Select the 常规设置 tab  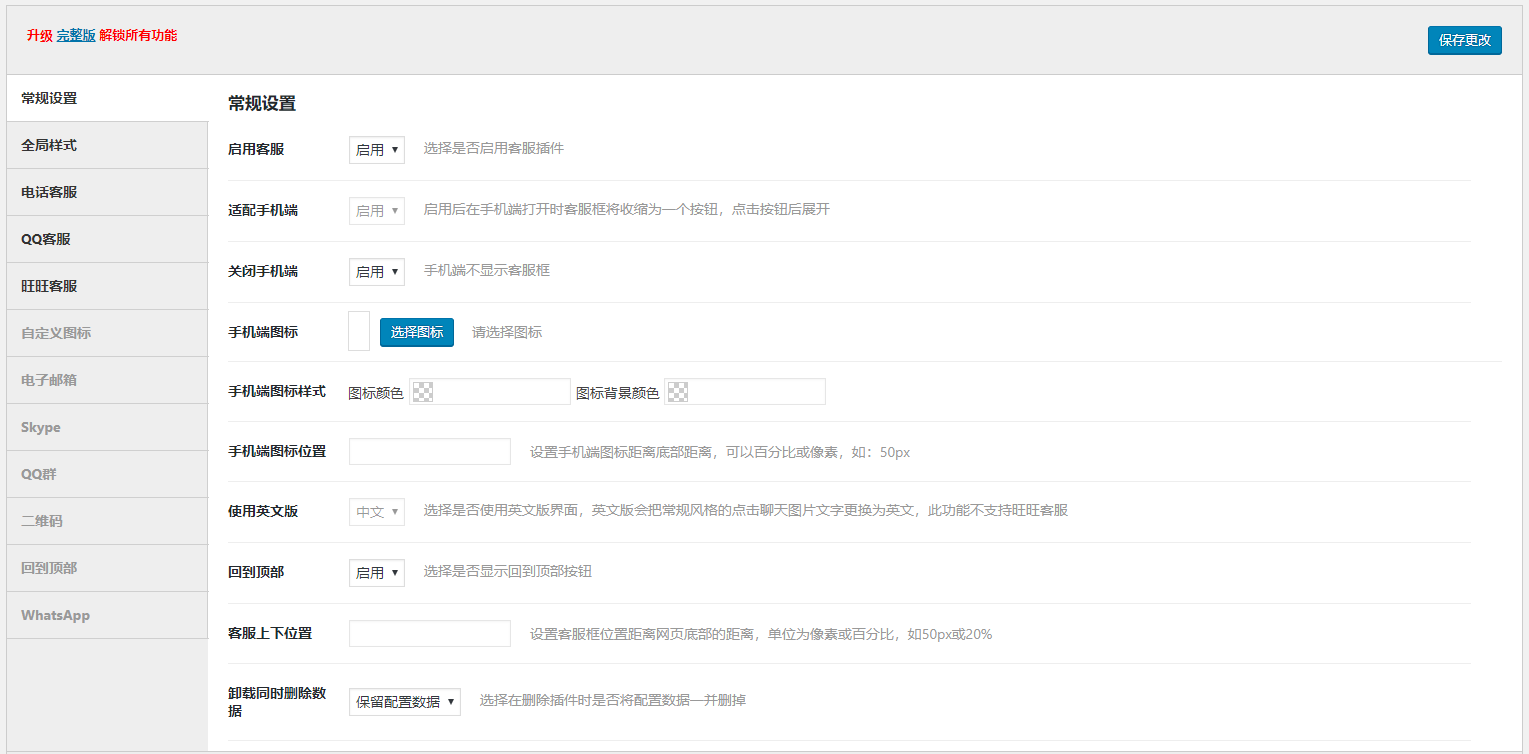click(107, 98)
